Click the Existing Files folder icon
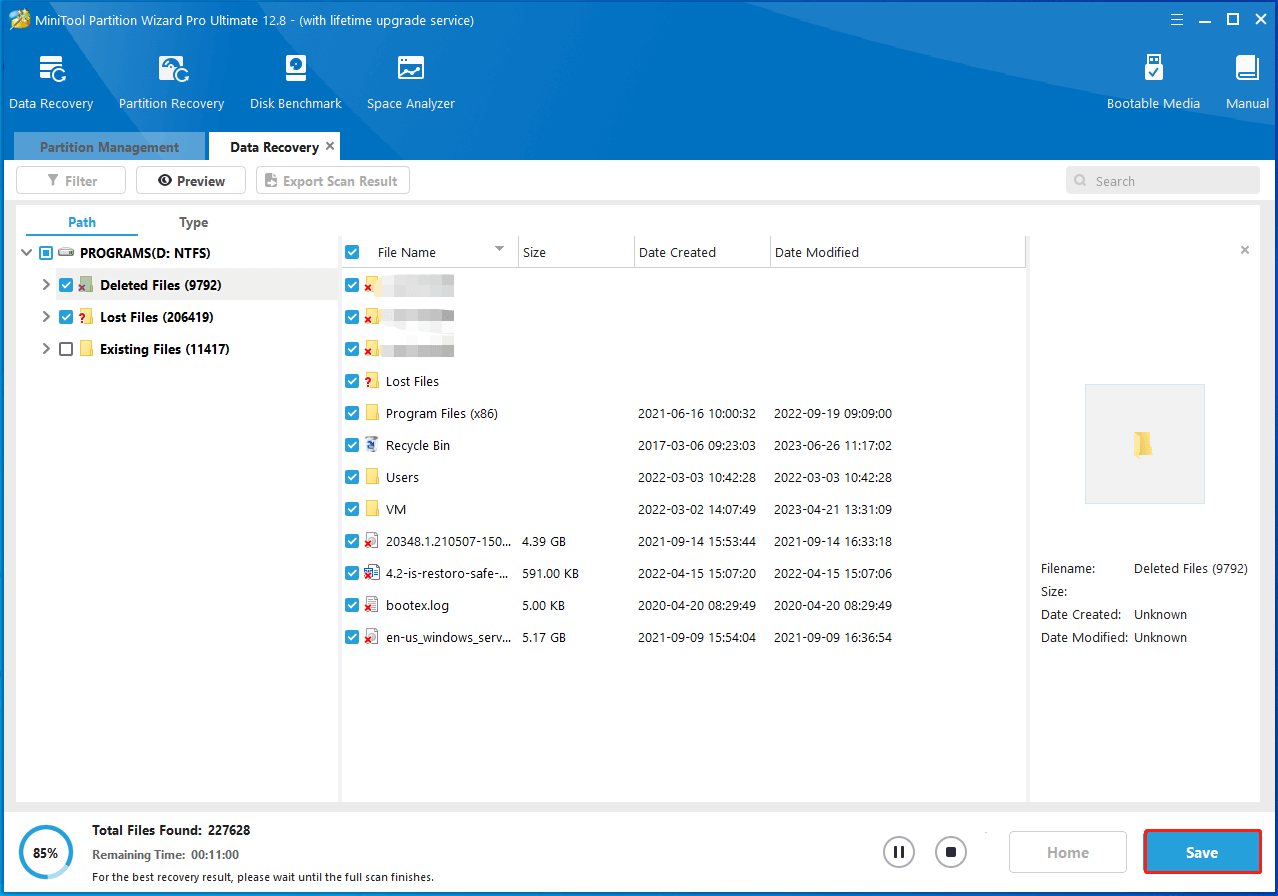 pyautogui.click(x=86, y=349)
